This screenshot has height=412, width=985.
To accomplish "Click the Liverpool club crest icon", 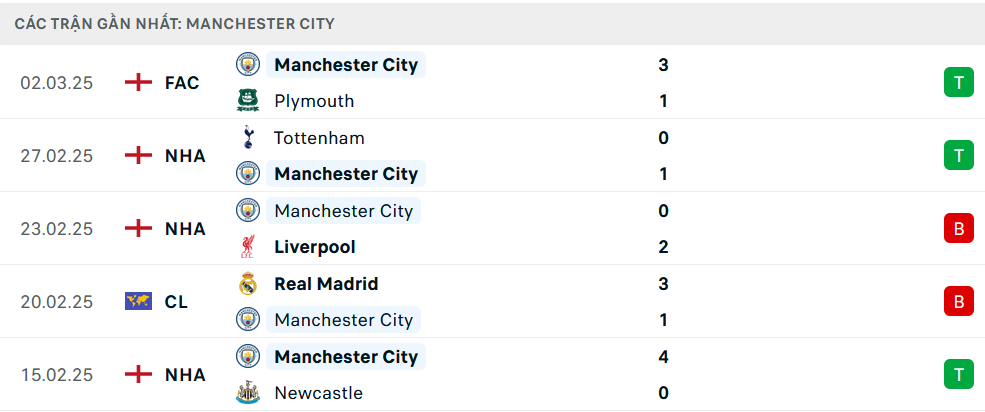I will point(247,247).
